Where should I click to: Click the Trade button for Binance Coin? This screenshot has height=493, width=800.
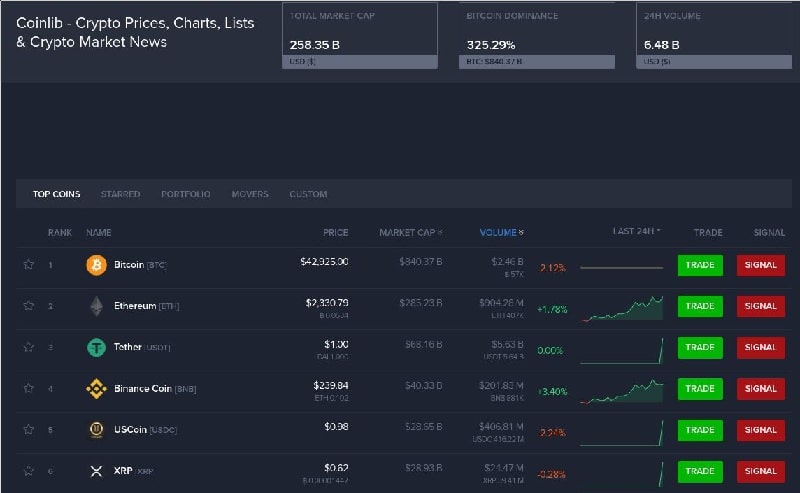pyautogui.click(x=700, y=389)
